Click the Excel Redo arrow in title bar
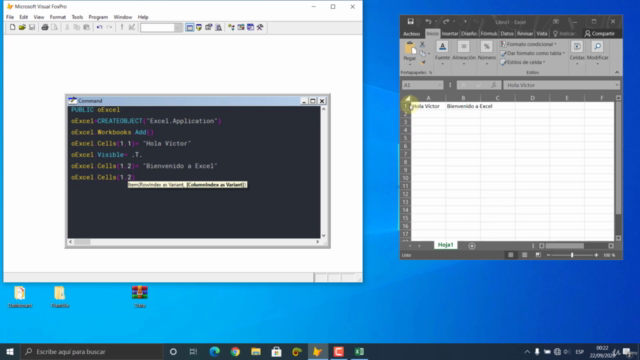 (446, 22)
